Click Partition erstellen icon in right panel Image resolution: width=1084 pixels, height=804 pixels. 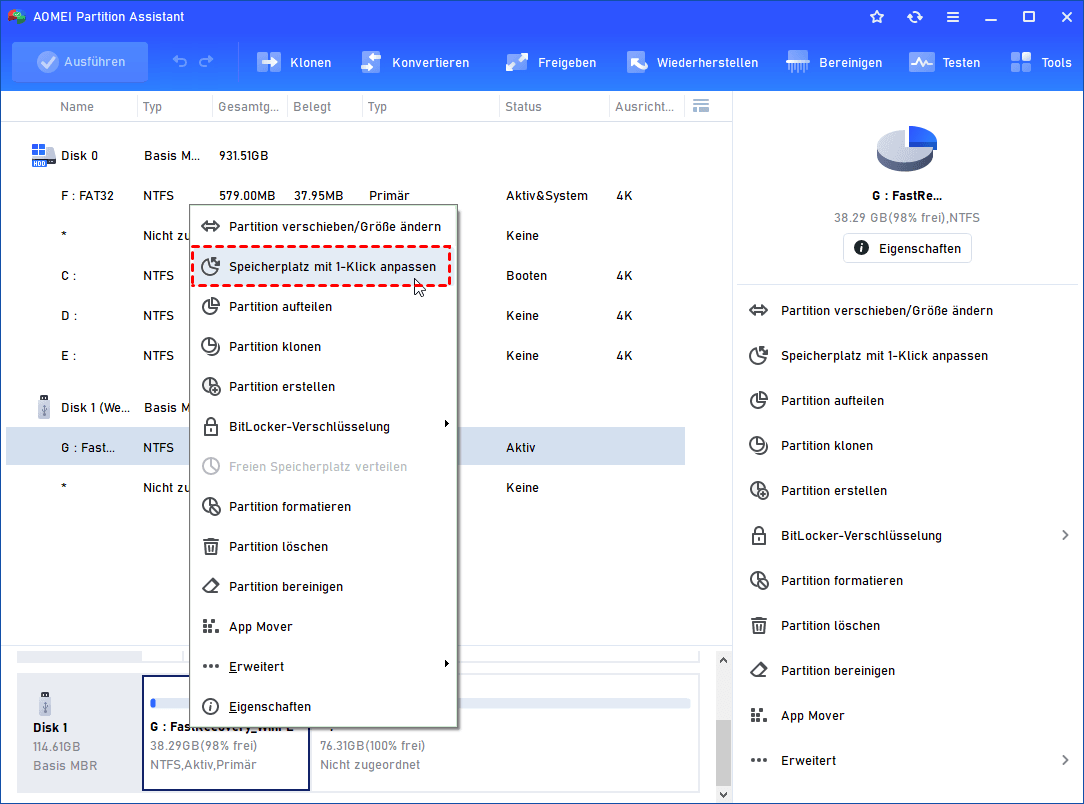pos(758,490)
